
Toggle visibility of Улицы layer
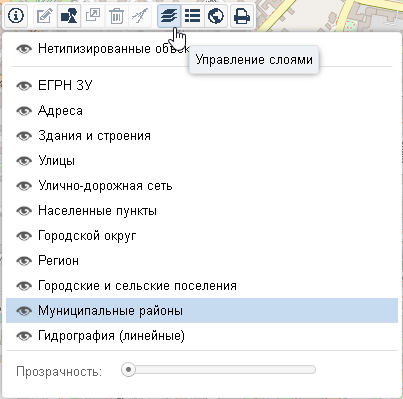click(x=24, y=161)
